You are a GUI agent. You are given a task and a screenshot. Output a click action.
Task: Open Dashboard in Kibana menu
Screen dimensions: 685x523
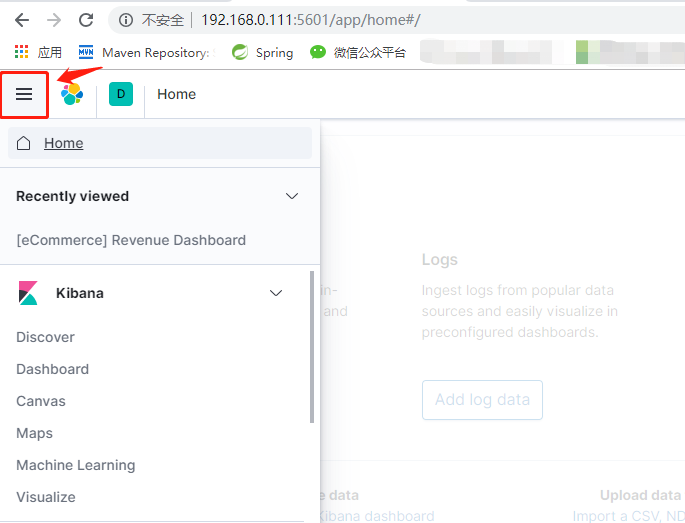coord(52,369)
